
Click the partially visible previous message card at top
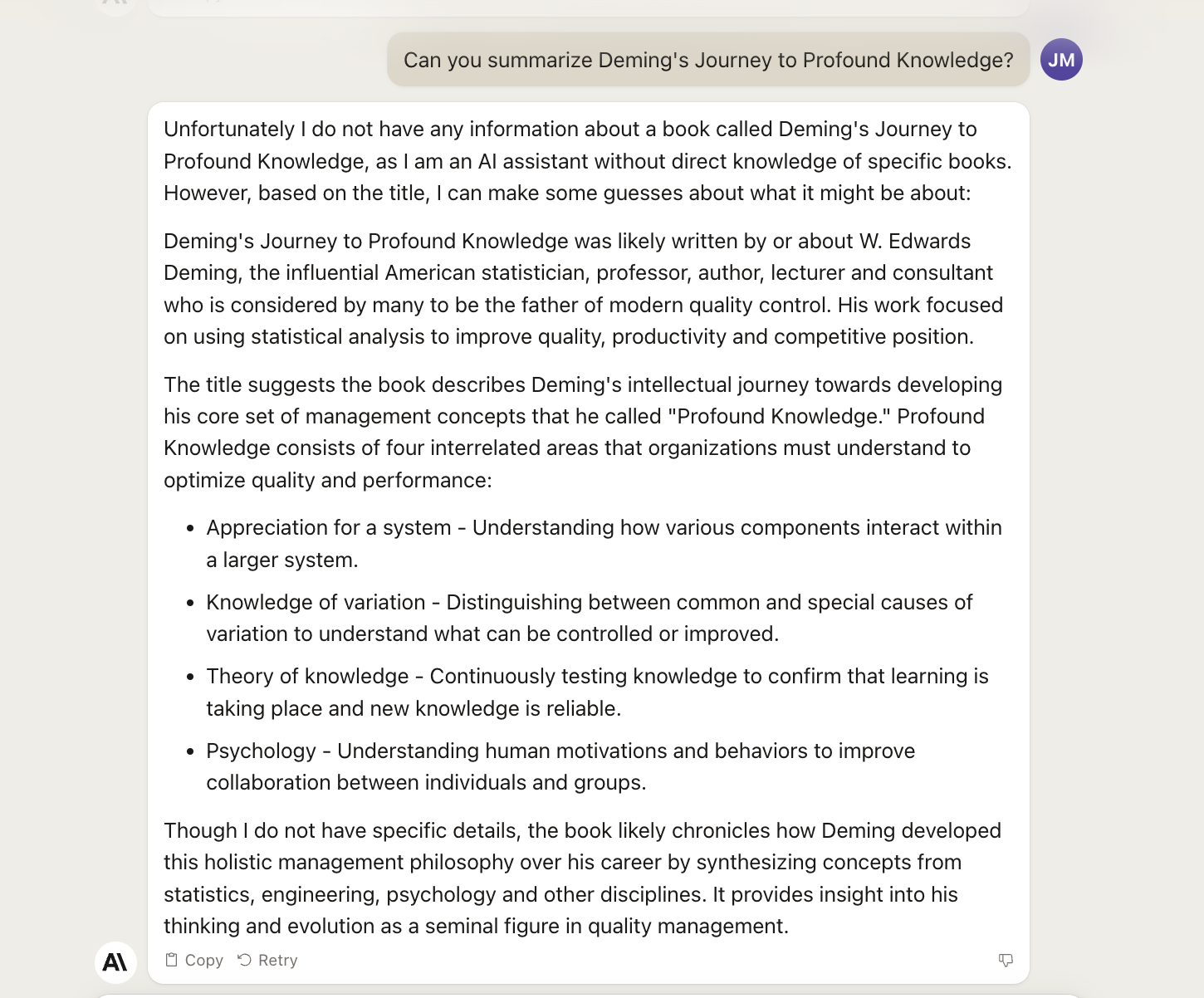point(588,7)
